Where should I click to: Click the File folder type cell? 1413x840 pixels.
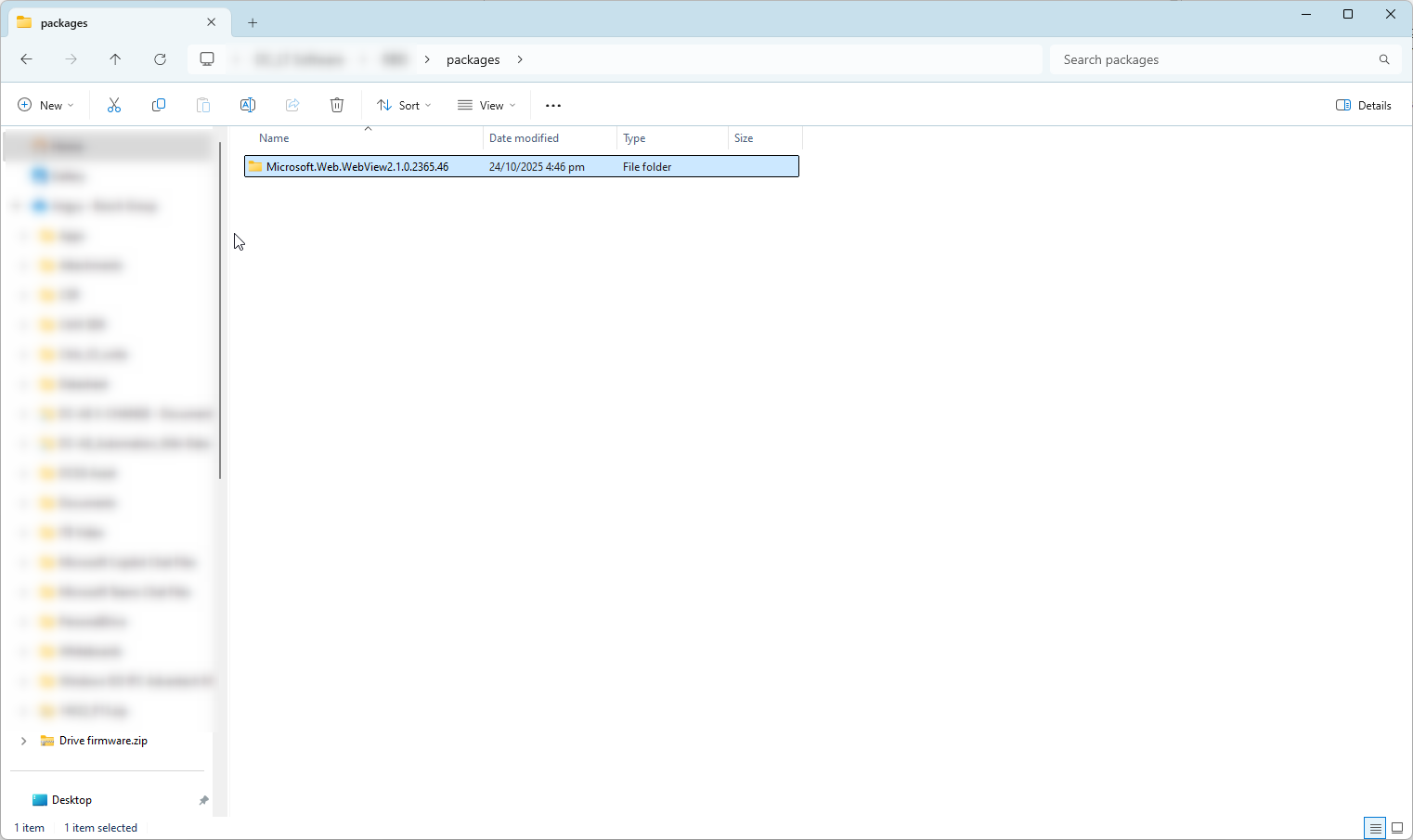647,167
